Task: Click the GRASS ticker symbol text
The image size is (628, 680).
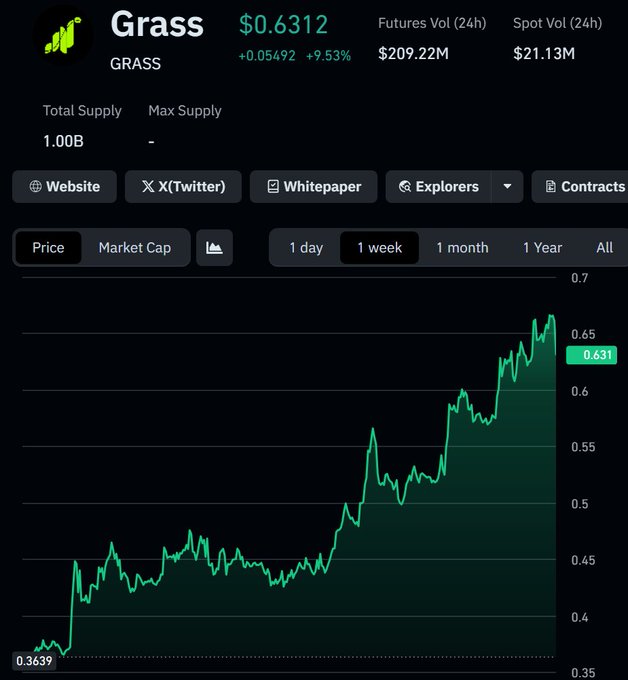Action: [135, 64]
